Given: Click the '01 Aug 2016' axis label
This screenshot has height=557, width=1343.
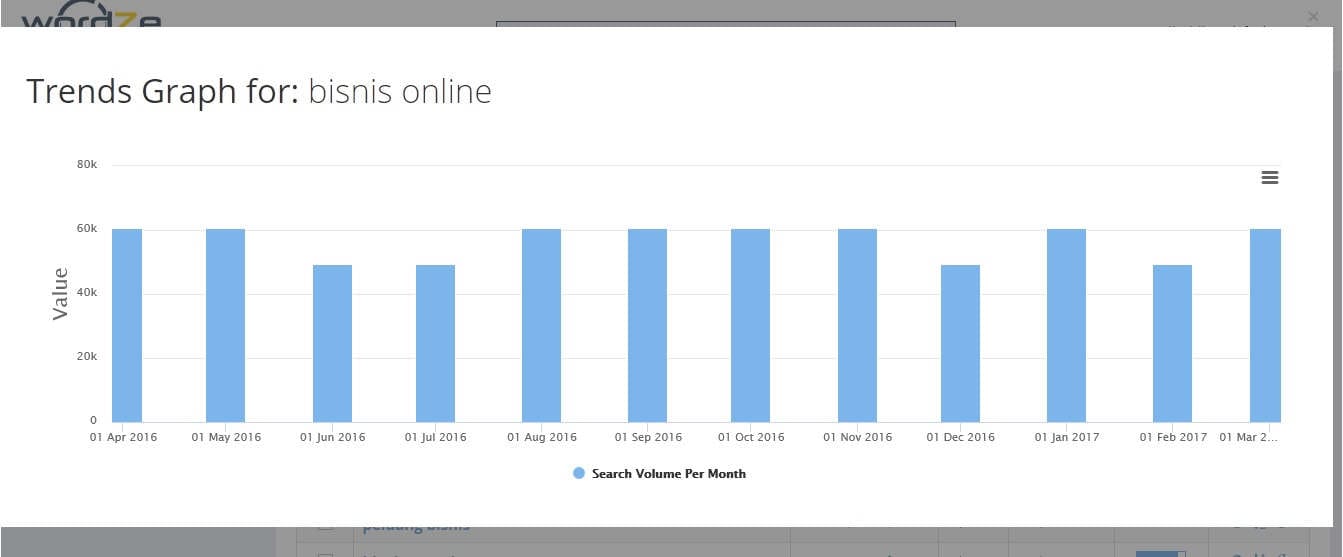Looking at the screenshot, I should point(542,437).
